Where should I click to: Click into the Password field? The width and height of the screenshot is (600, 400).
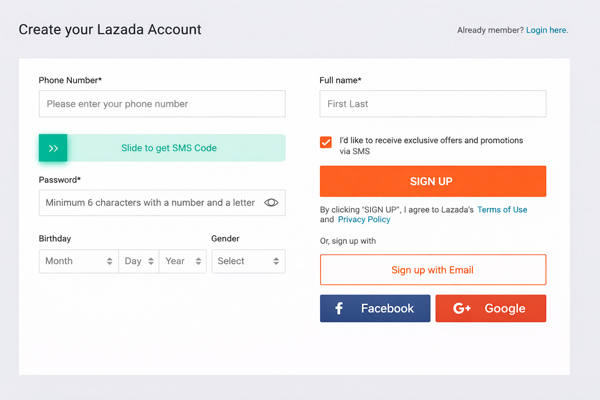(x=150, y=203)
